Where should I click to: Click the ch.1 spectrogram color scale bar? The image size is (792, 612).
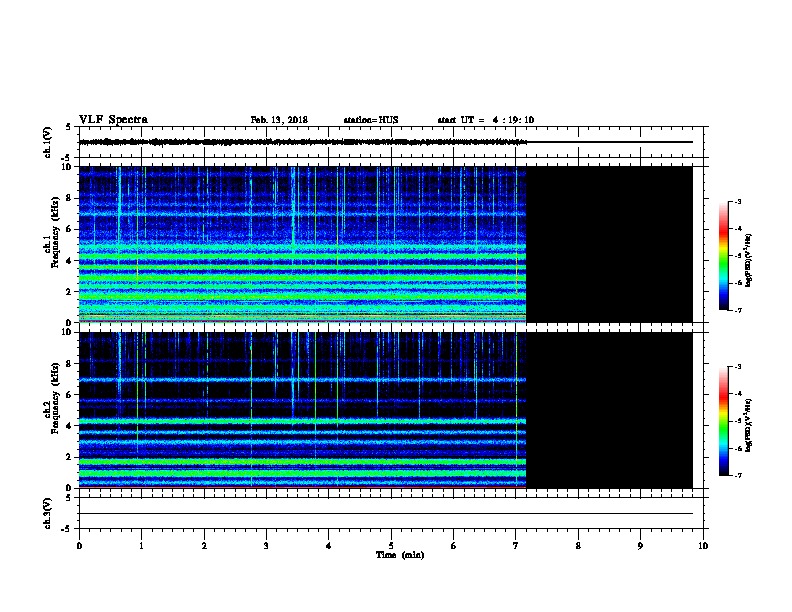723,256
